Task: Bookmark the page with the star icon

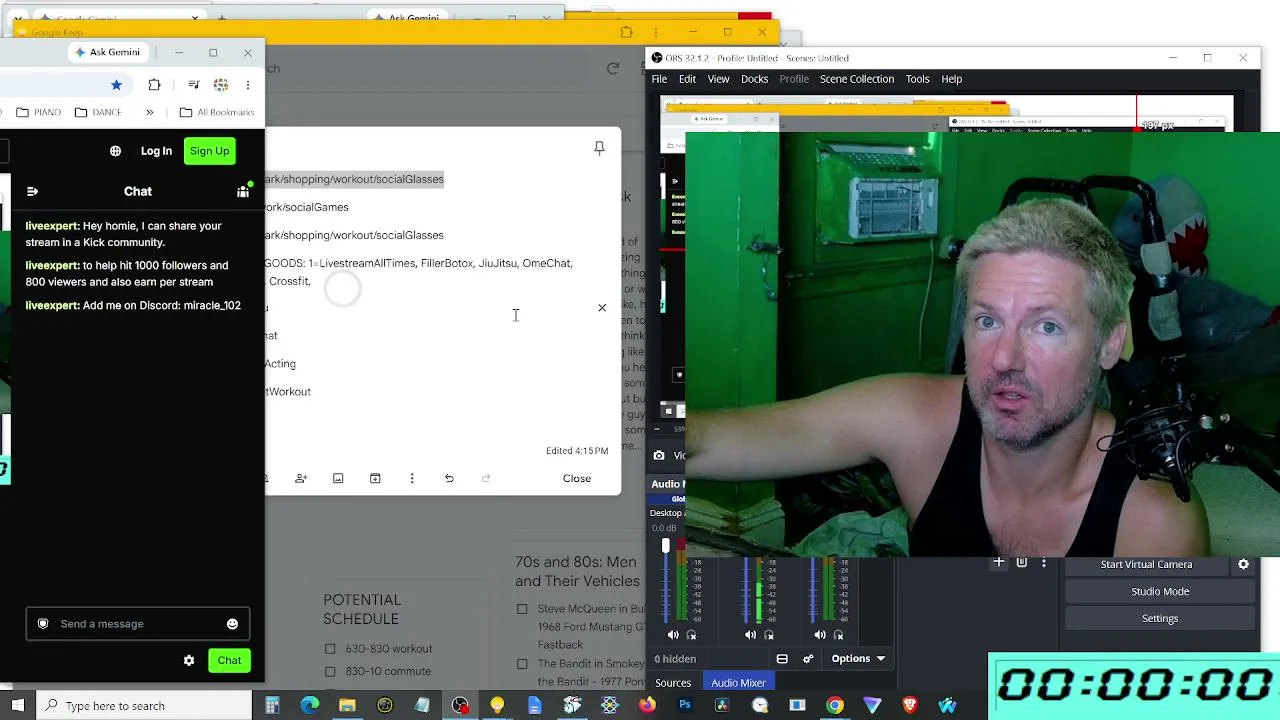Action: coord(116,85)
